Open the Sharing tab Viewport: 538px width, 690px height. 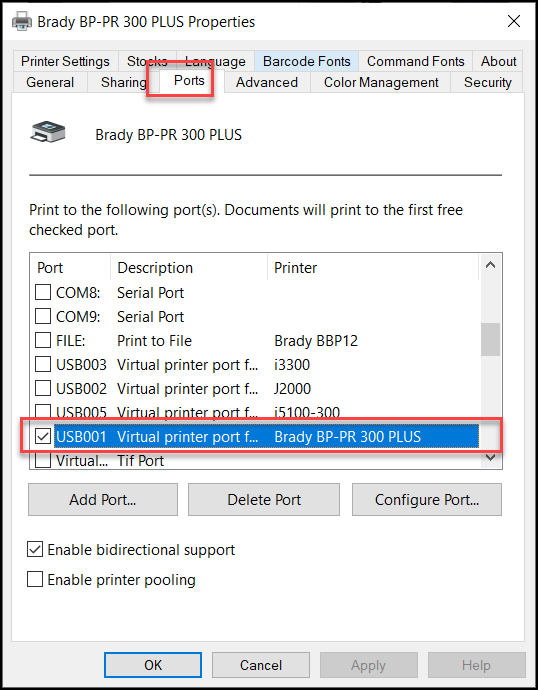click(x=123, y=82)
